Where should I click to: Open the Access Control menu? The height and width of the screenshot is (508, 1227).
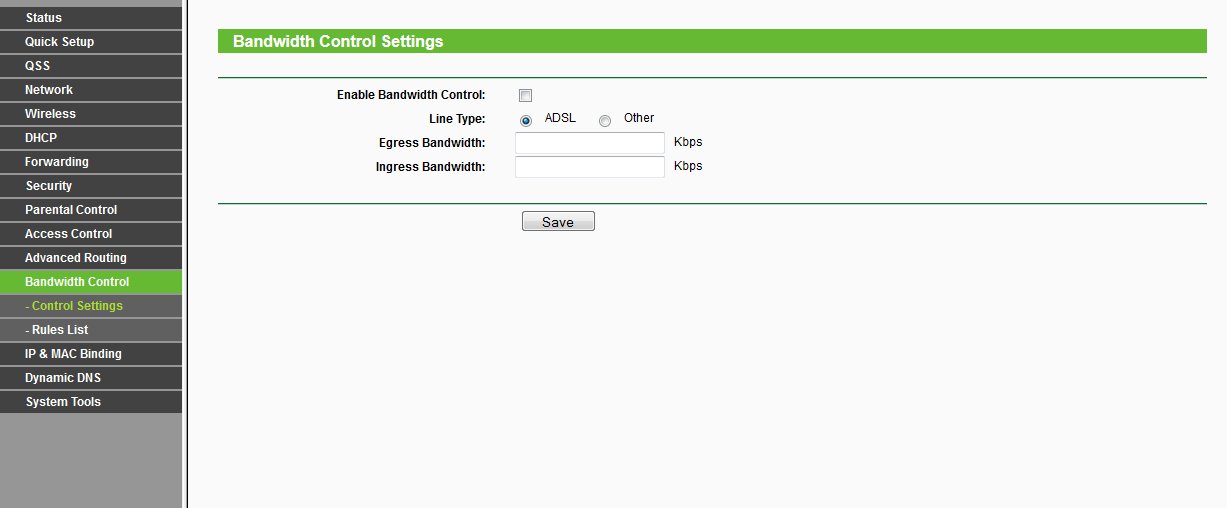coord(69,234)
